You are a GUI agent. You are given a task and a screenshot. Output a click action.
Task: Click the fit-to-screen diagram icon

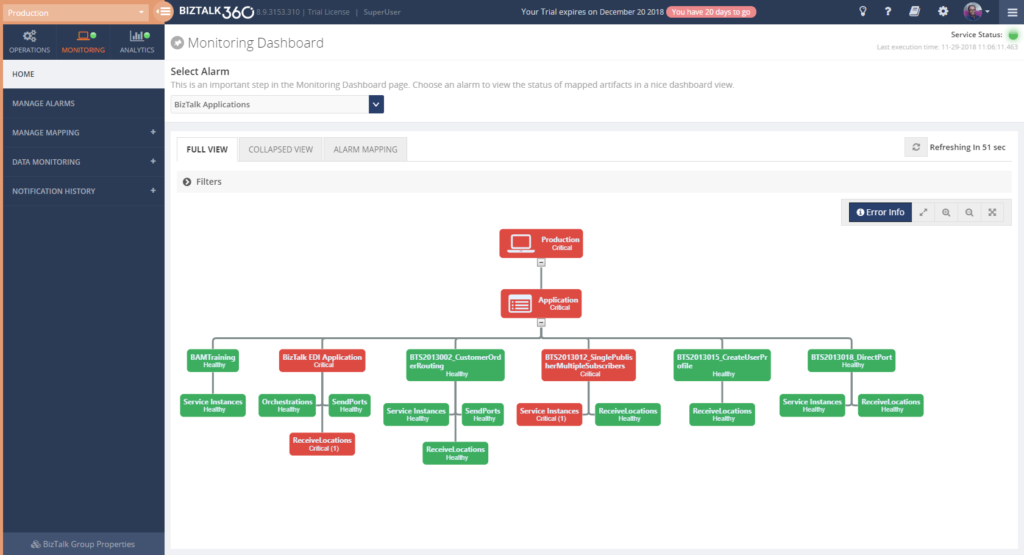(x=992, y=212)
